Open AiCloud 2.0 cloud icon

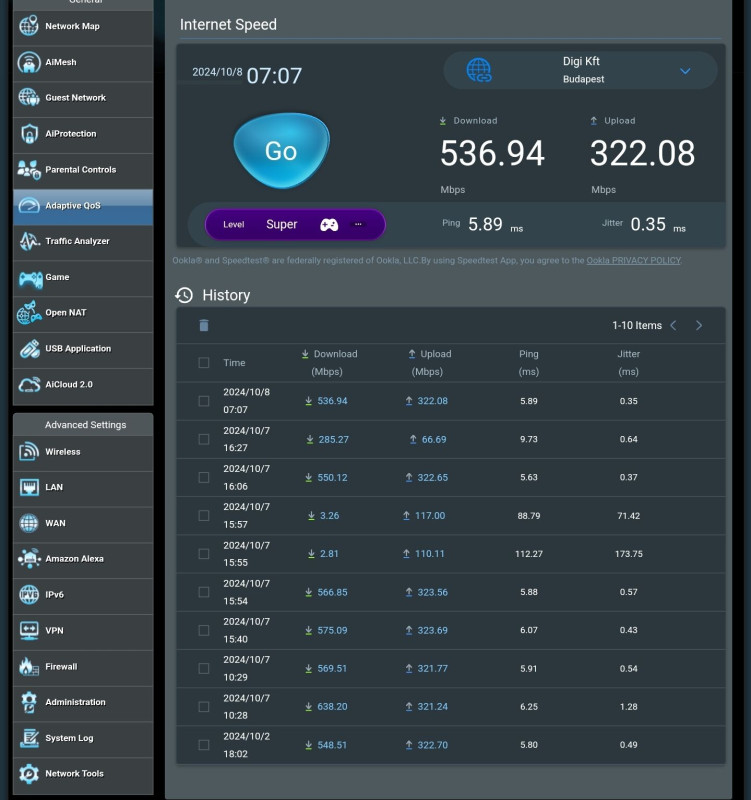click(x=29, y=385)
